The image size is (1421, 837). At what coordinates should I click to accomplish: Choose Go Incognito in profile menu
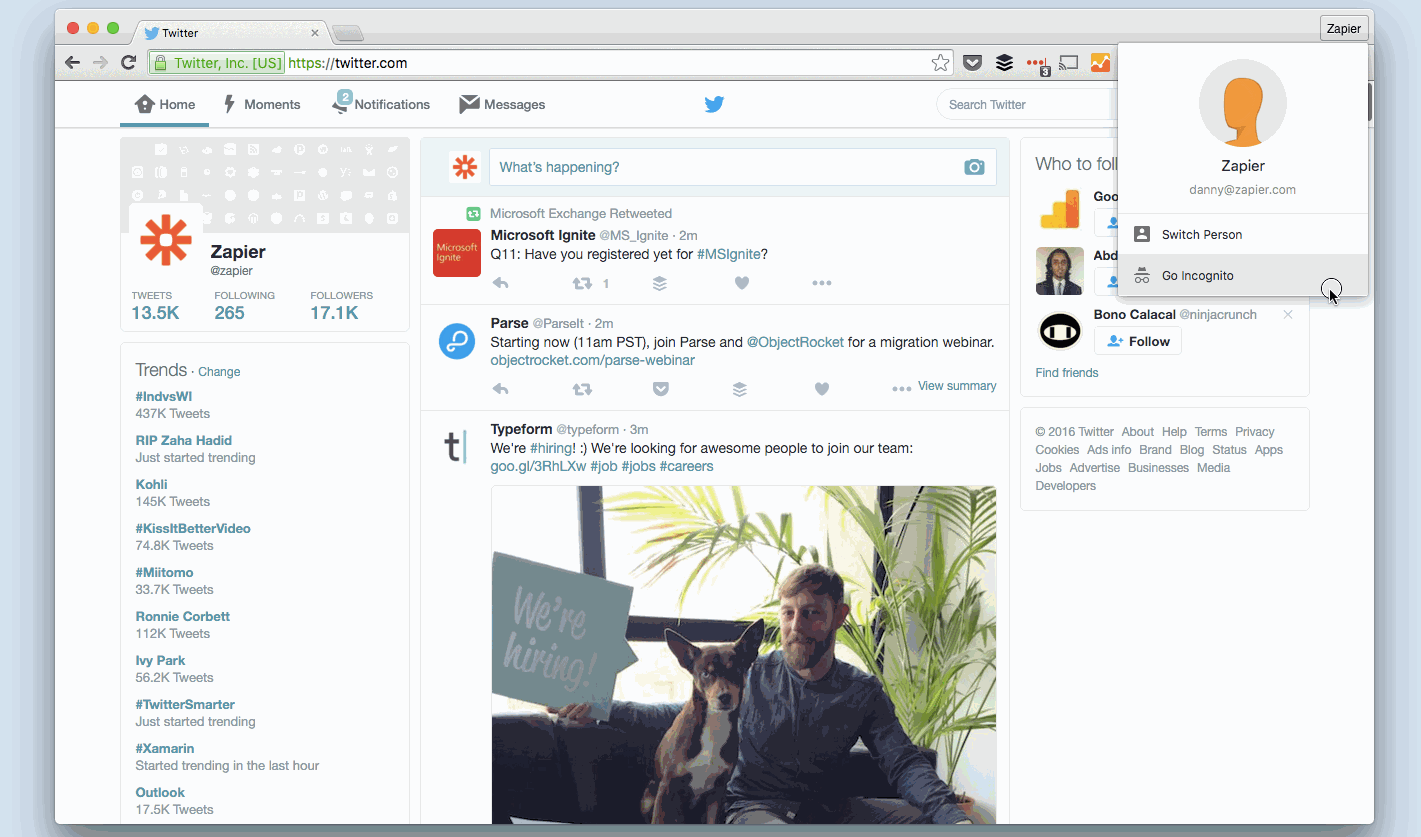point(1243,275)
